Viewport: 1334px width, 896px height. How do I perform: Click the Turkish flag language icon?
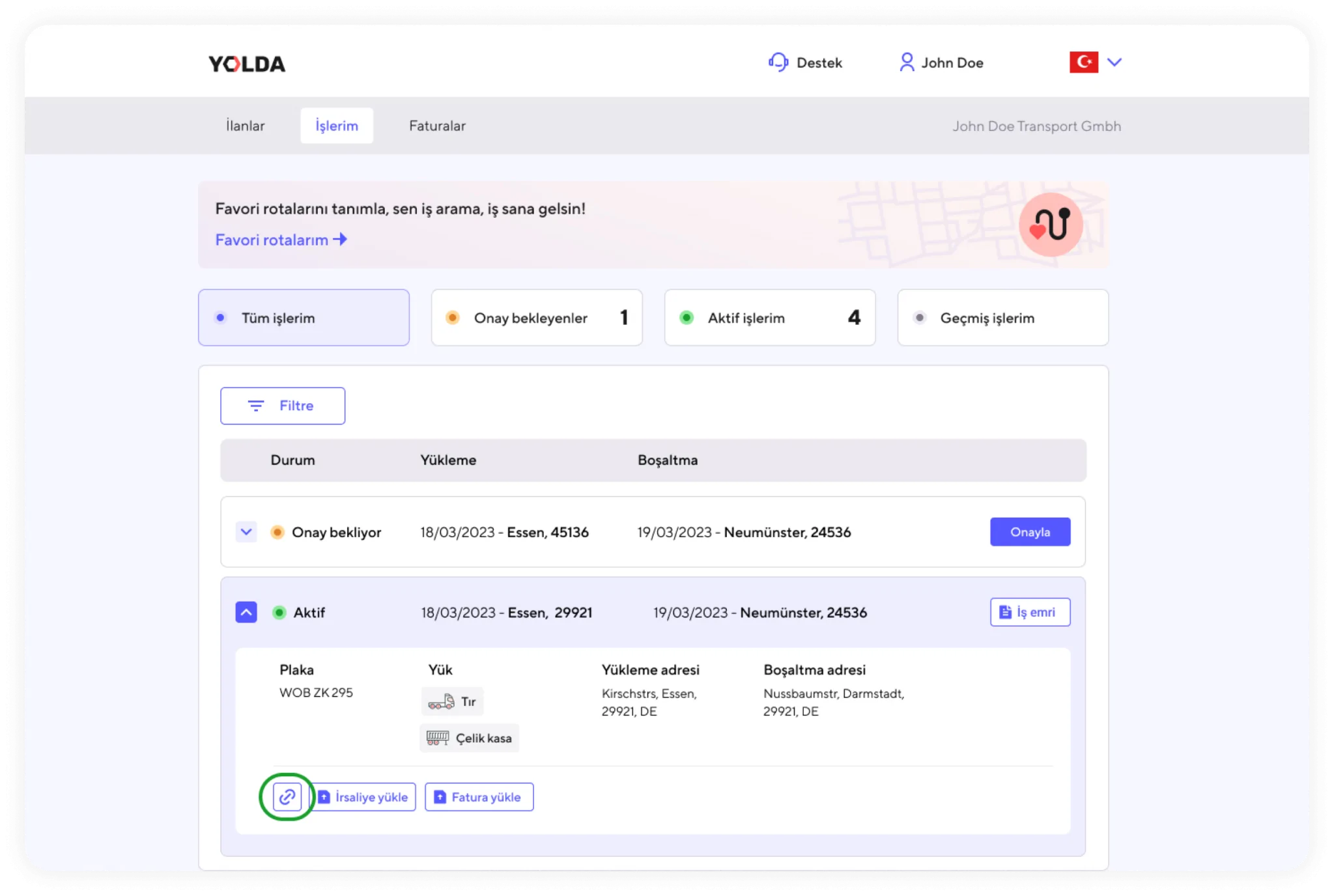(1083, 63)
